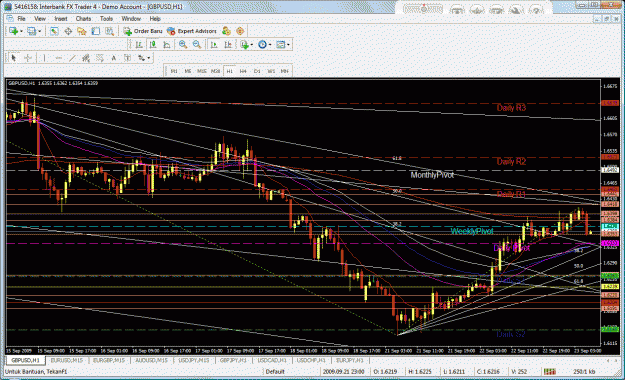Viewport: 625px width, 380px height.
Task: Switch to the EURGBP,M15 chart tab
Action: (109, 360)
